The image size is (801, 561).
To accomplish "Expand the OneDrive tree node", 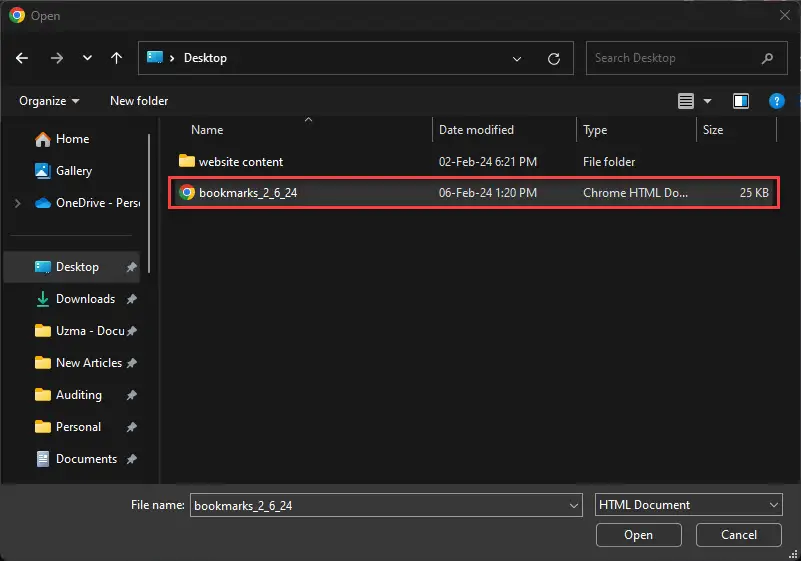I will [x=17, y=203].
